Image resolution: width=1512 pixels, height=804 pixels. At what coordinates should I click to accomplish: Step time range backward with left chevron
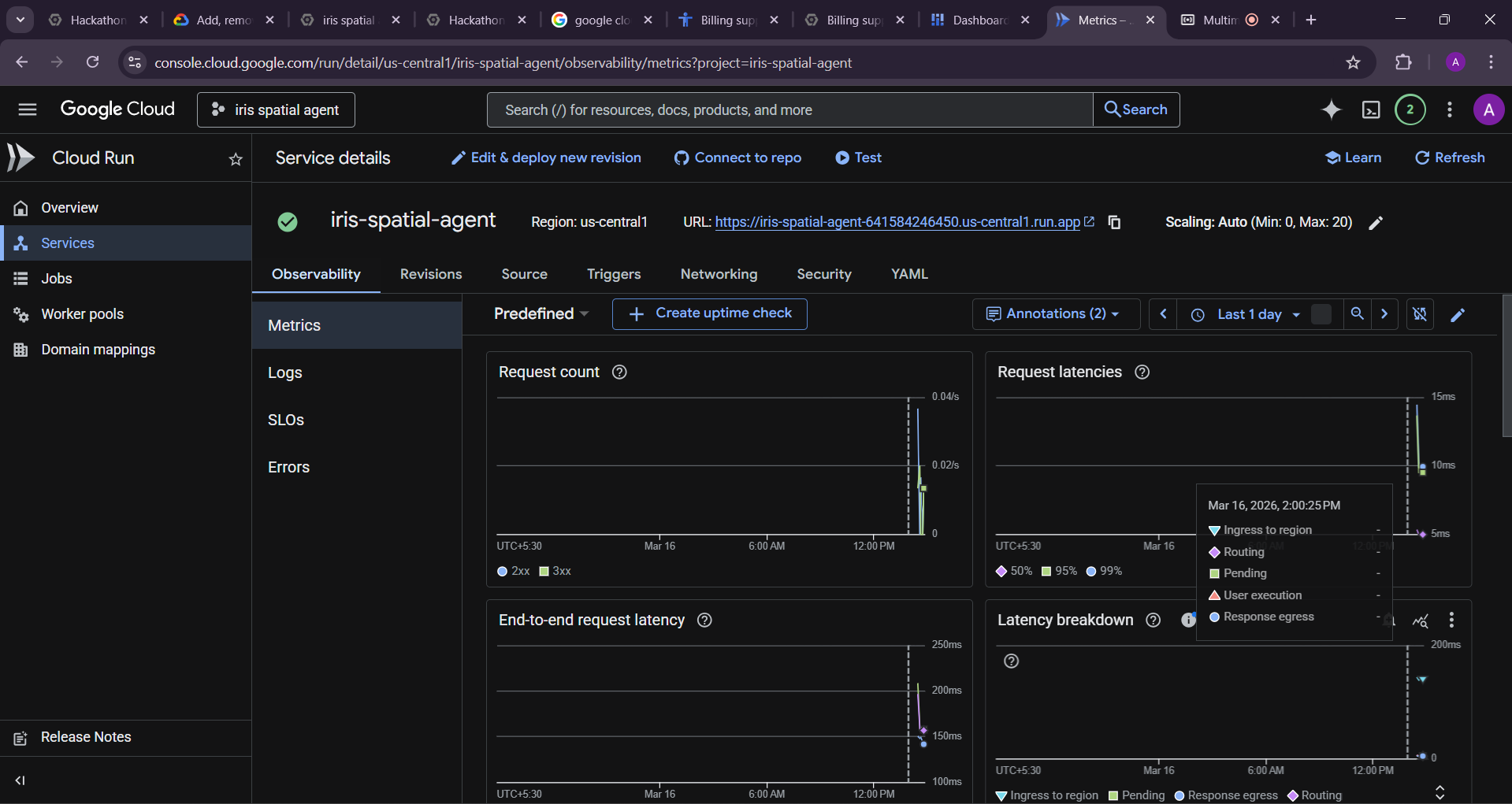[1163, 314]
